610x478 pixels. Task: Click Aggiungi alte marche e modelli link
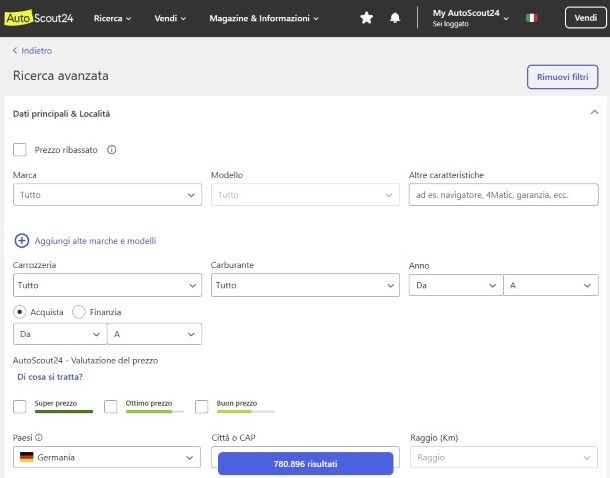coord(95,241)
